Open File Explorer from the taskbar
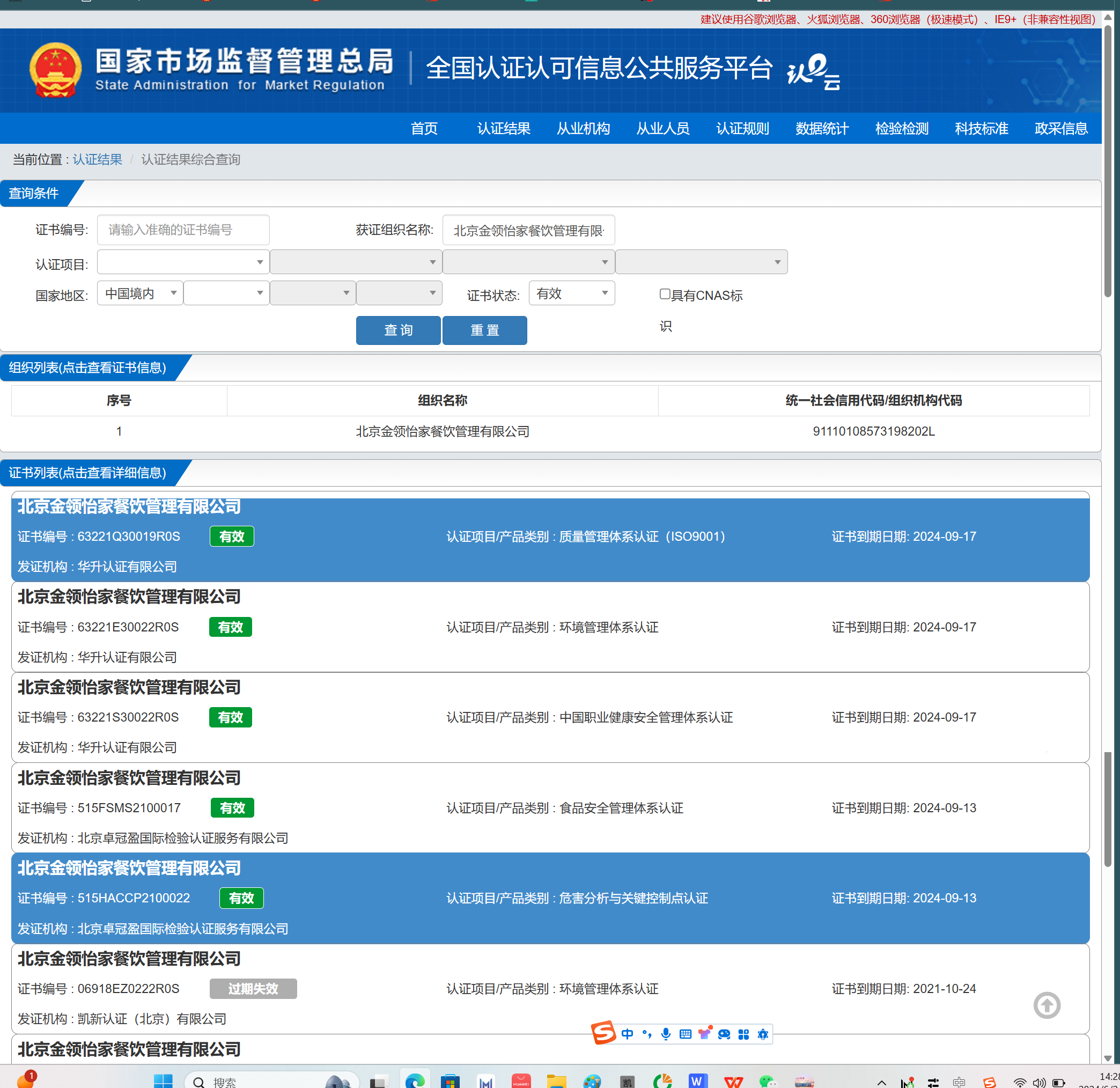This screenshot has height=1088, width=1120. coord(556,1080)
